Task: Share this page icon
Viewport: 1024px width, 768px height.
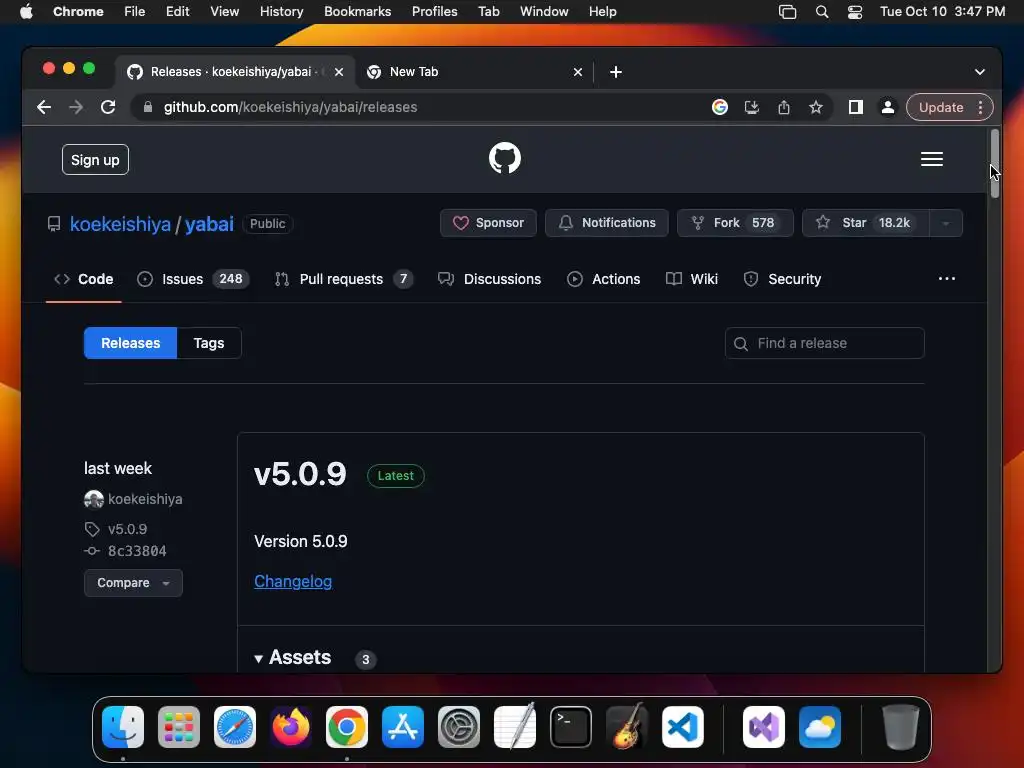Action: pyautogui.click(x=784, y=107)
